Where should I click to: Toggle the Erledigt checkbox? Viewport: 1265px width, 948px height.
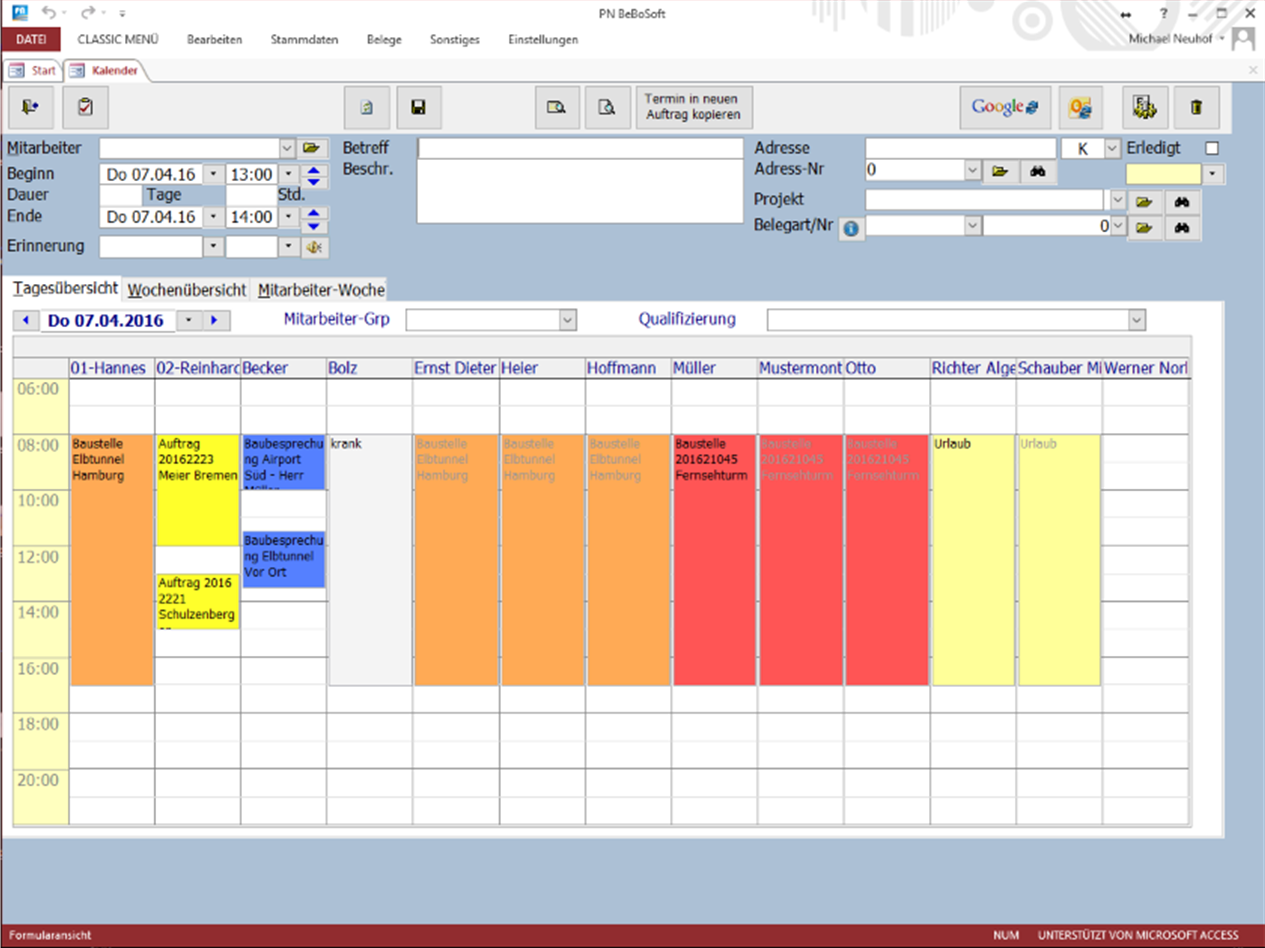1212,148
